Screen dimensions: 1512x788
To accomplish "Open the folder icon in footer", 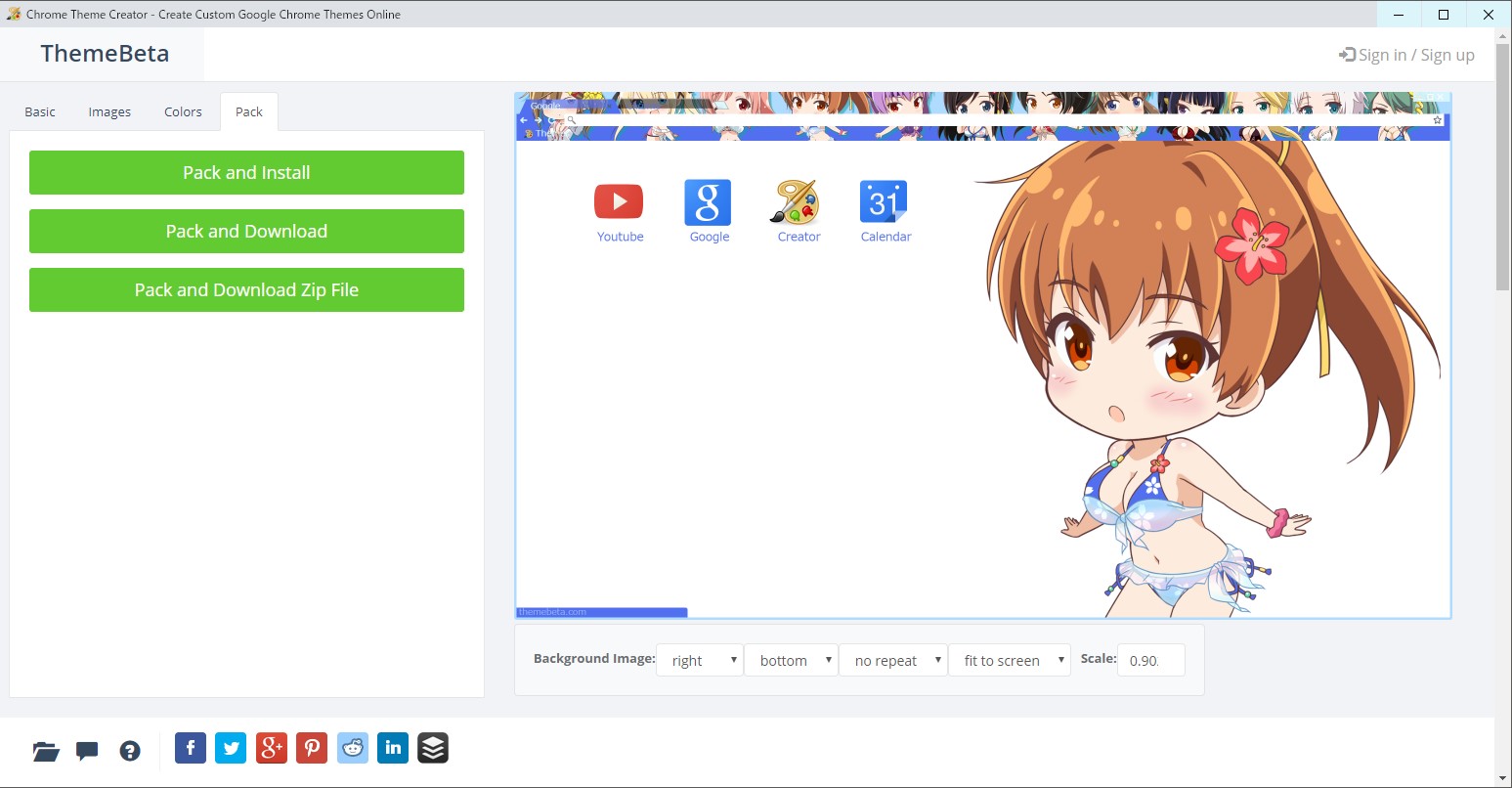I will pyautogui.click(x=46, y=751).
